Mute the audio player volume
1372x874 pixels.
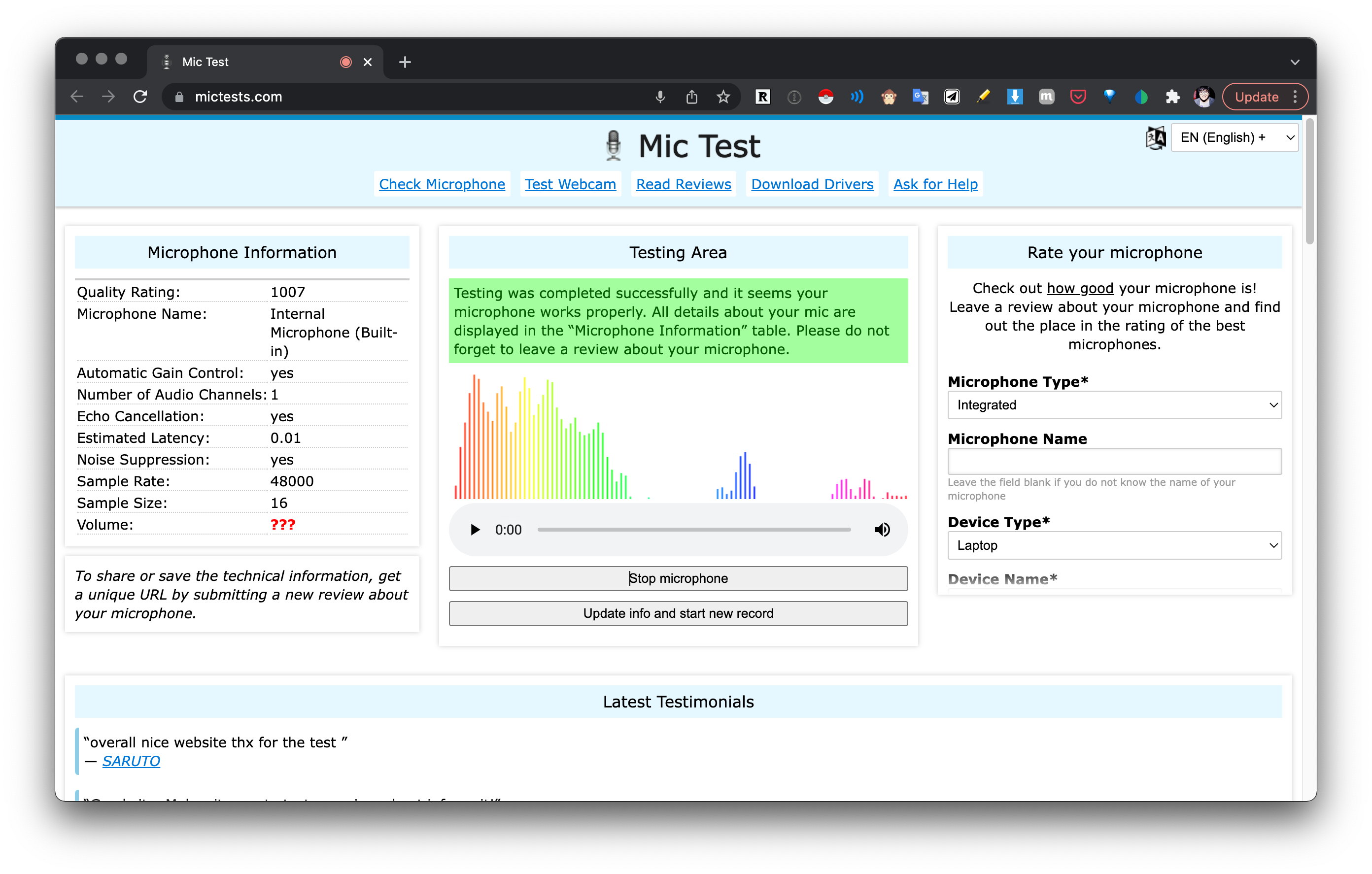[x=882, y=530]
